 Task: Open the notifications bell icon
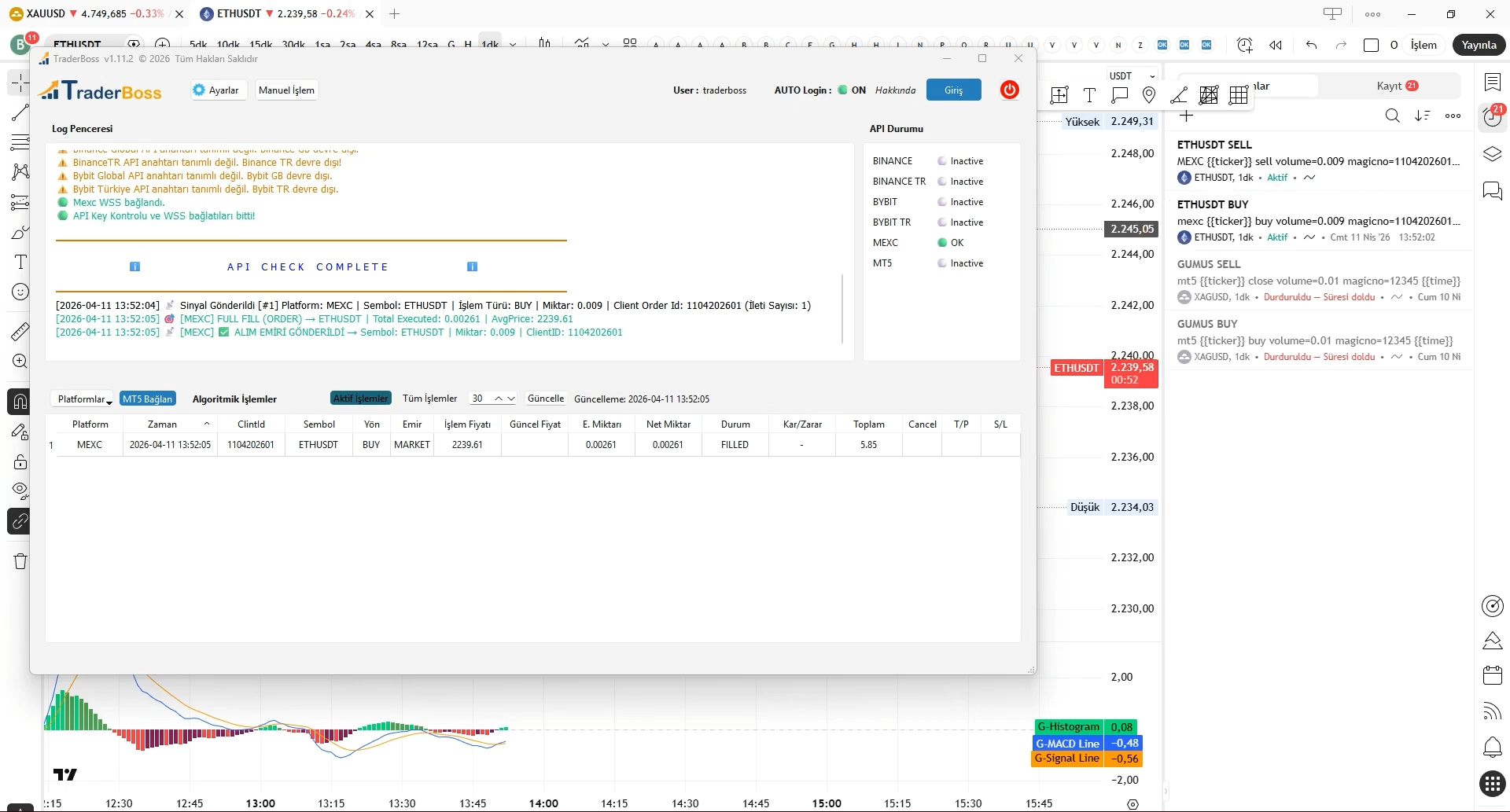(x=1492, y=747)
